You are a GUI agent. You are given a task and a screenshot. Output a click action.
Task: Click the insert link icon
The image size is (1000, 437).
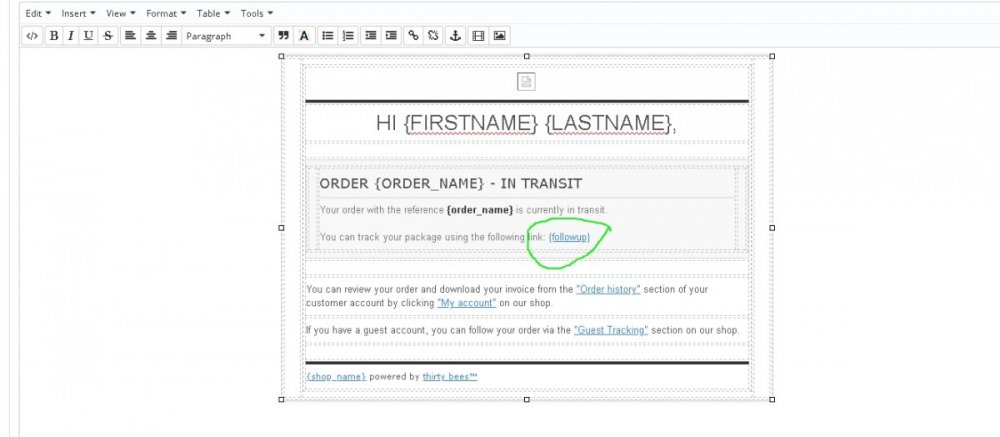[413, 36]
